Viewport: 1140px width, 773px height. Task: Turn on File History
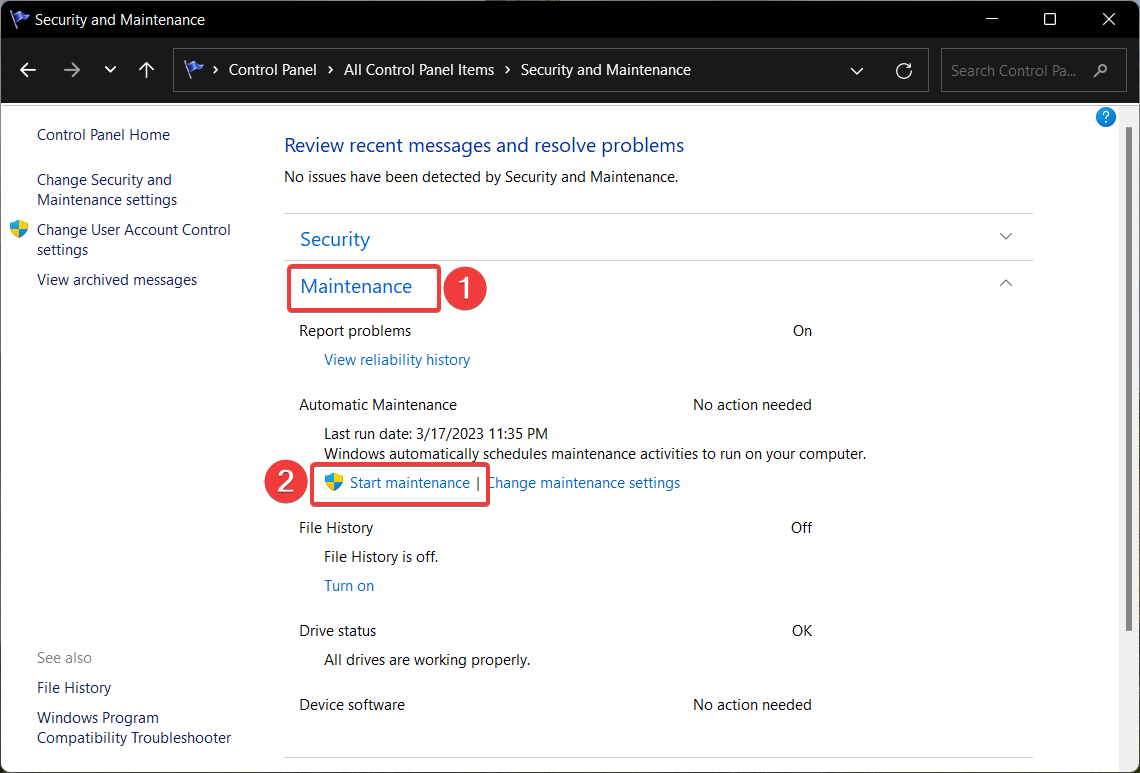(348, 585)
